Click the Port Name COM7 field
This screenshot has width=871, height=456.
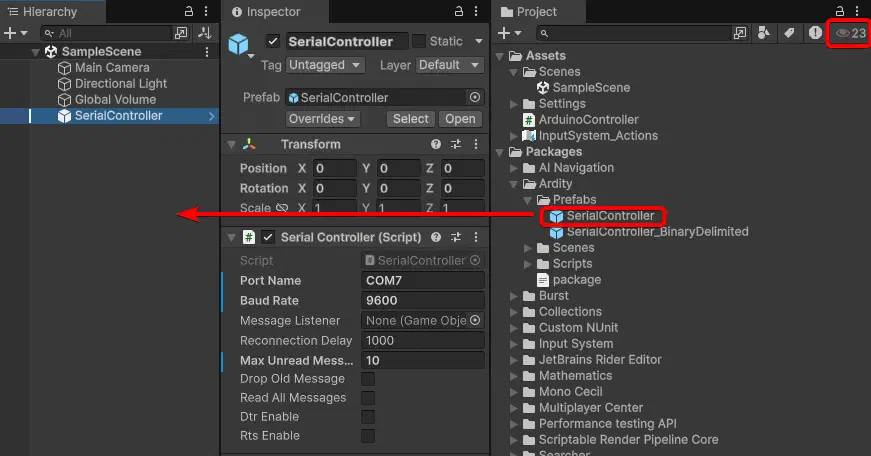(423, 280)
